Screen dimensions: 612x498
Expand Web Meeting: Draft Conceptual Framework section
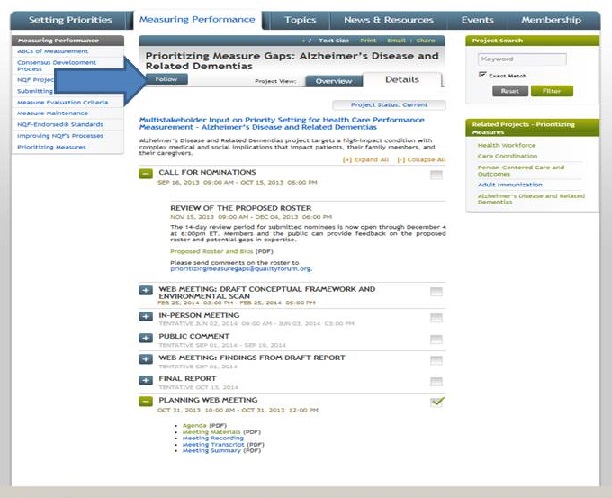coord(146,290)
